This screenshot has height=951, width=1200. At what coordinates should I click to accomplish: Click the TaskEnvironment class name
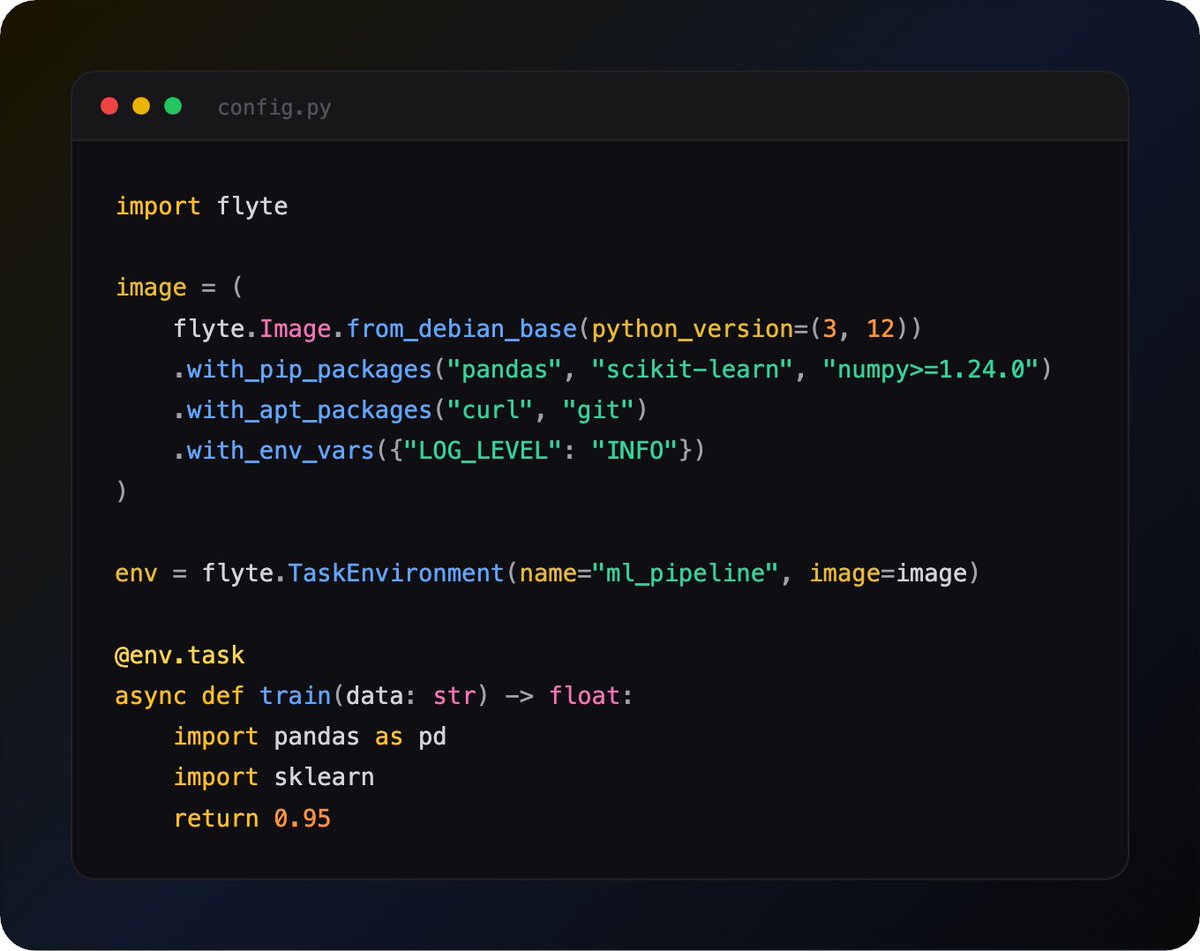click(396, 574)
